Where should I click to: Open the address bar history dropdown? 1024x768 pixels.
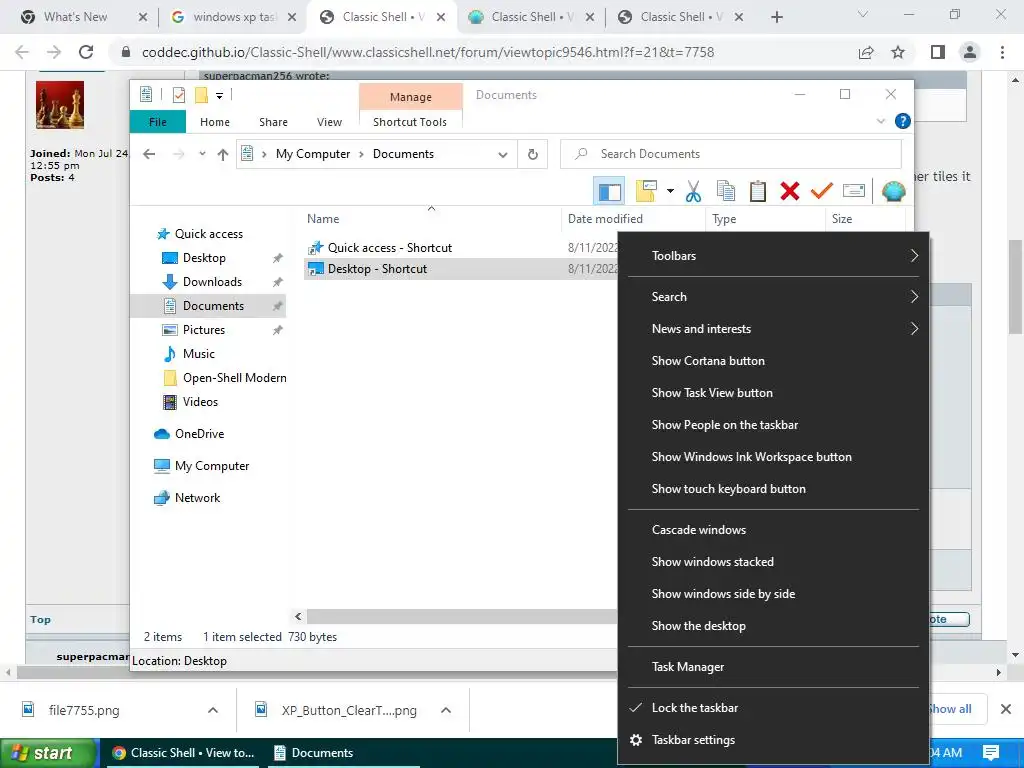[503, 155]
